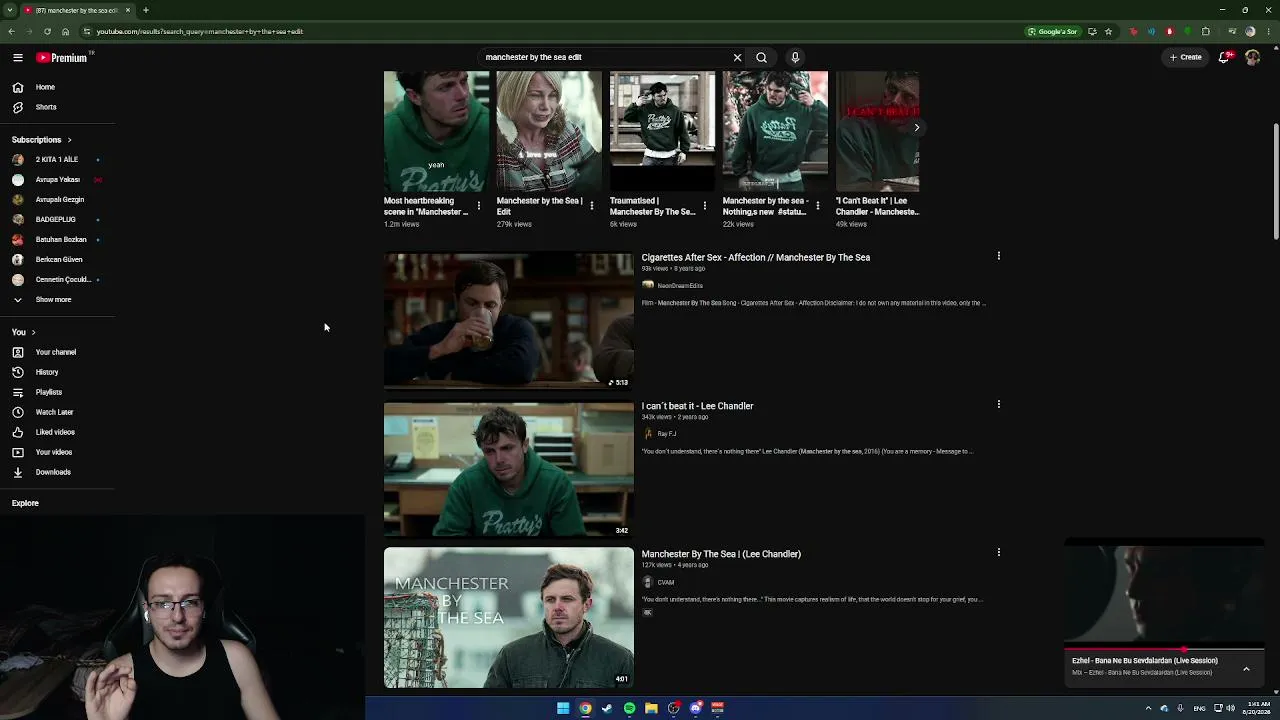Open the YouTube account avatar menu
Viewport: 1280px width, 720px height.
tap(1252, 57)
